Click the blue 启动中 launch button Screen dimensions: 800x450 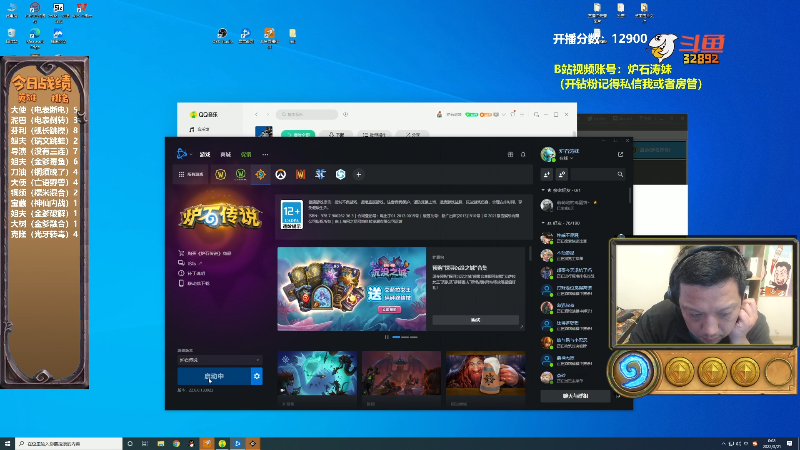214,376
